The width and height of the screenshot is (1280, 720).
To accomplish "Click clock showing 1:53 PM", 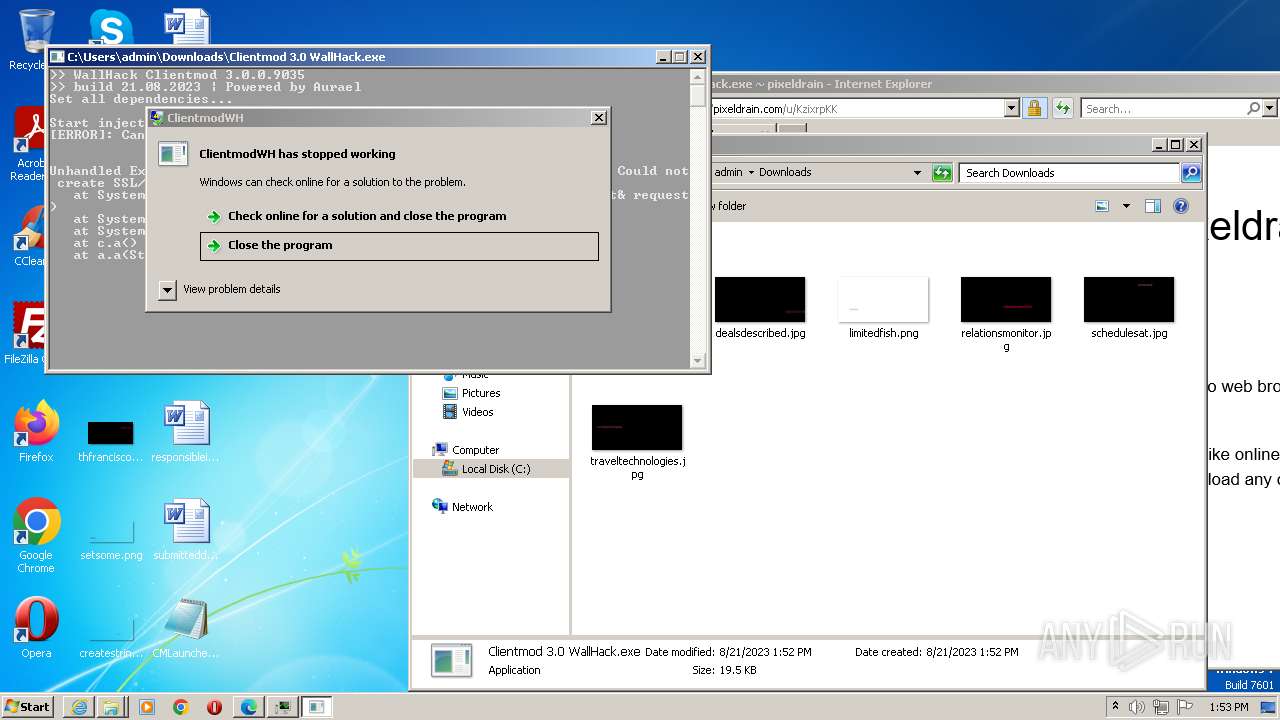I will 1228,707.
